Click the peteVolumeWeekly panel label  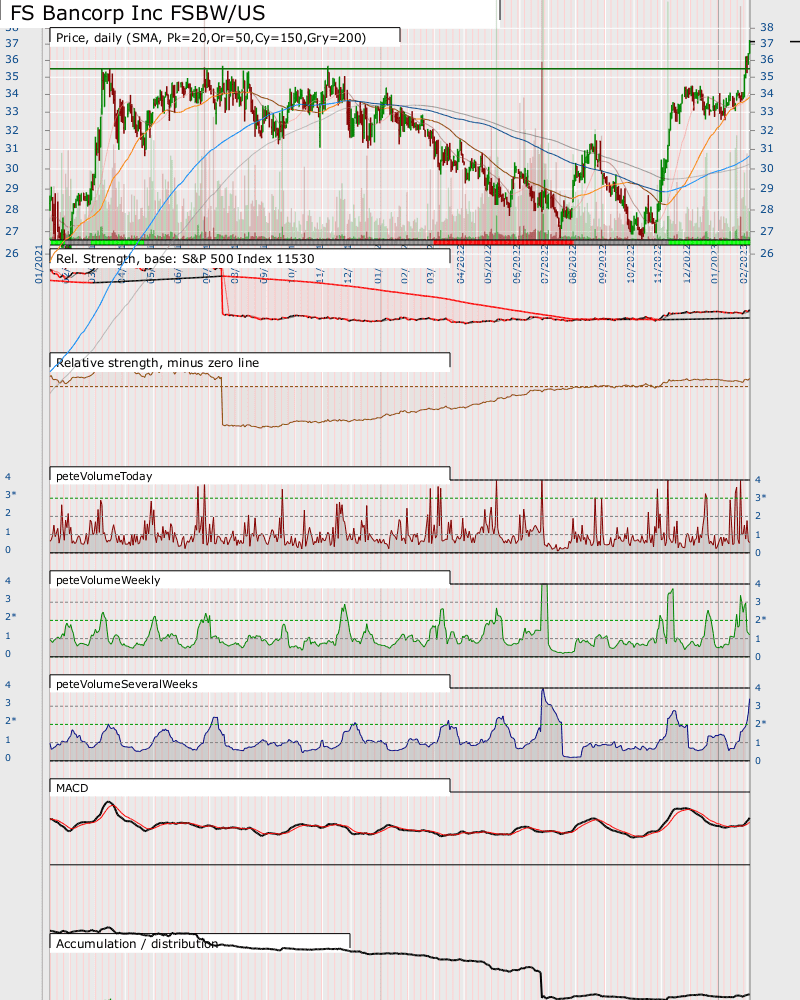(108, 580)
